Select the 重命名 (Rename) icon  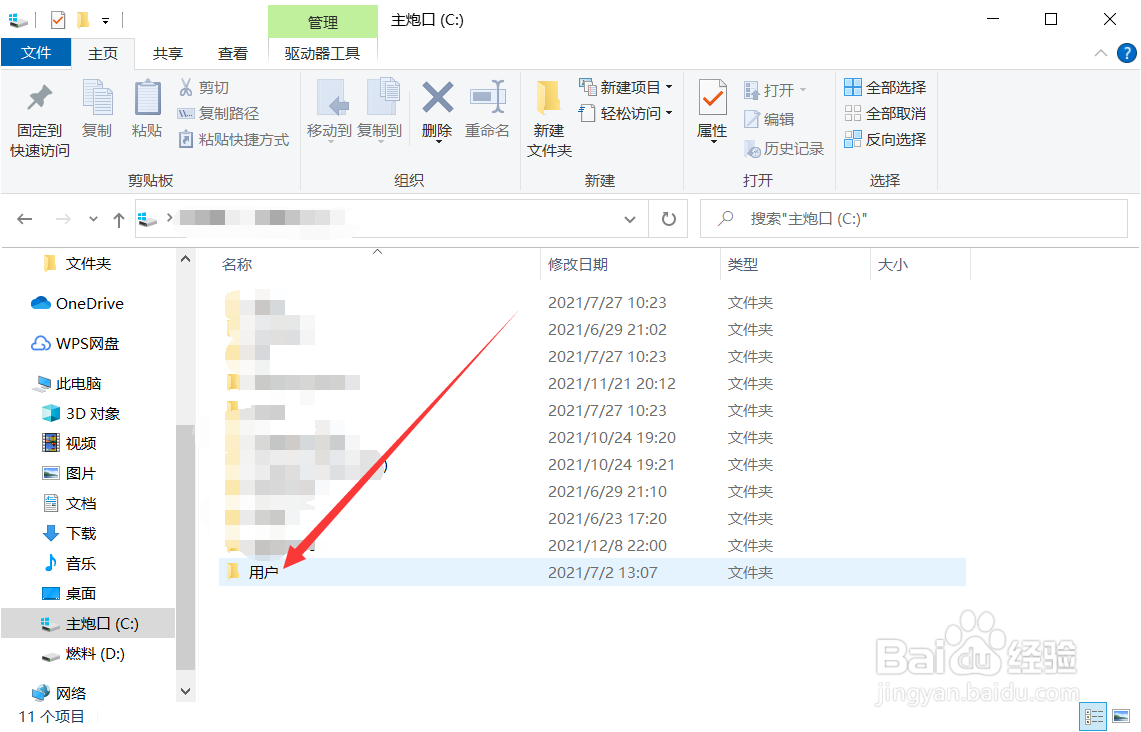pyautogui.click(x=487, y=112)
